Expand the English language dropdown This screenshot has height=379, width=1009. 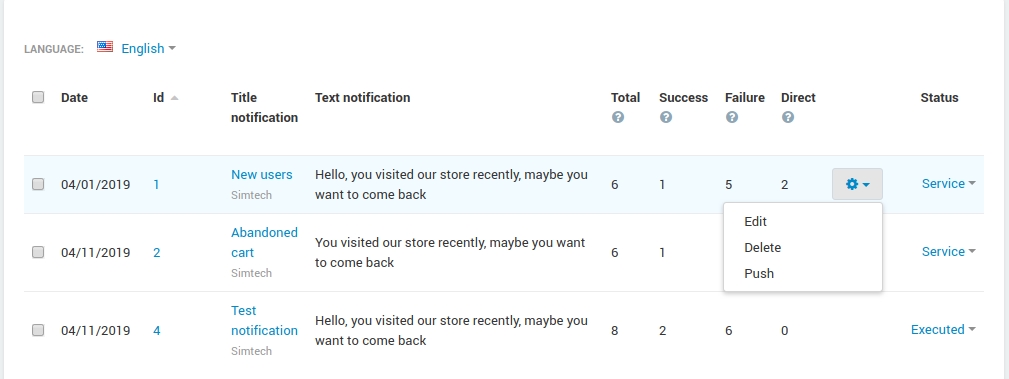coord(149,48)
